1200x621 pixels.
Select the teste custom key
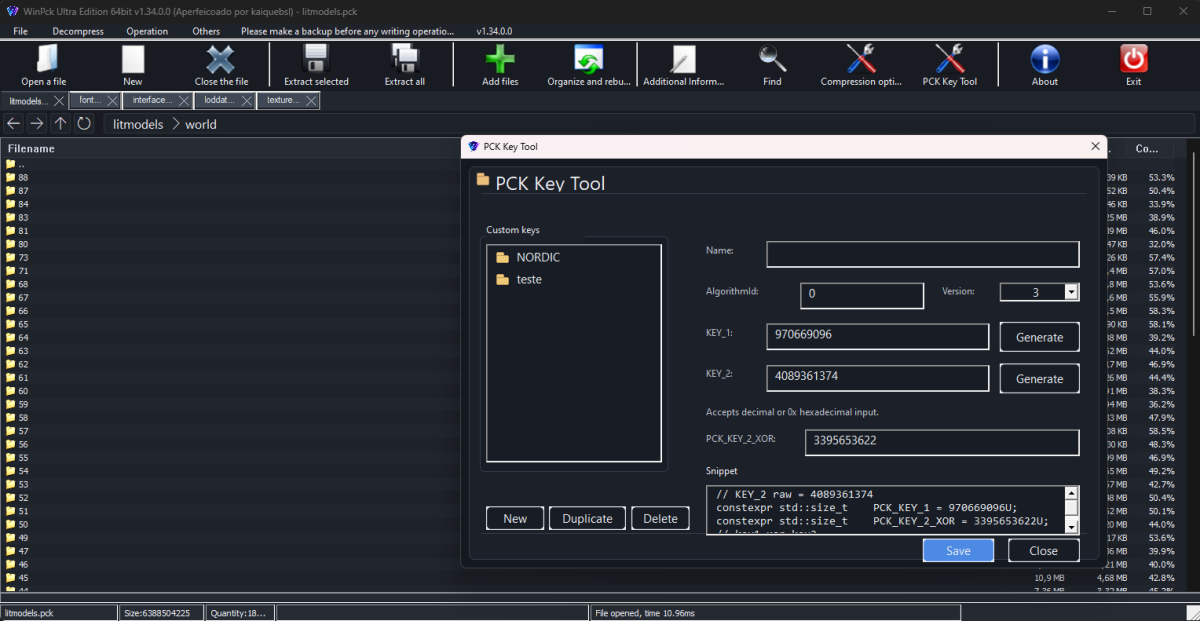tap(528, 280)
